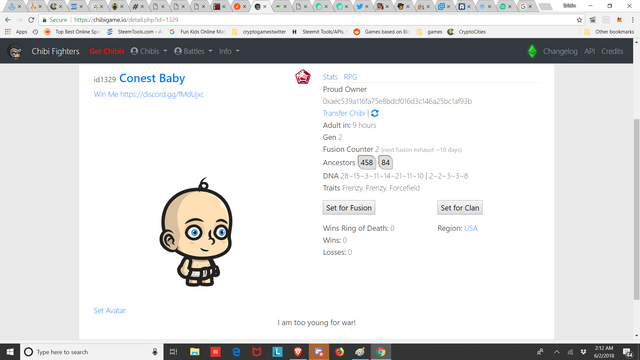The width and height of the screenshot is (640, 360).
Task: Open the Changelog page
Action: tap(560, 51)
